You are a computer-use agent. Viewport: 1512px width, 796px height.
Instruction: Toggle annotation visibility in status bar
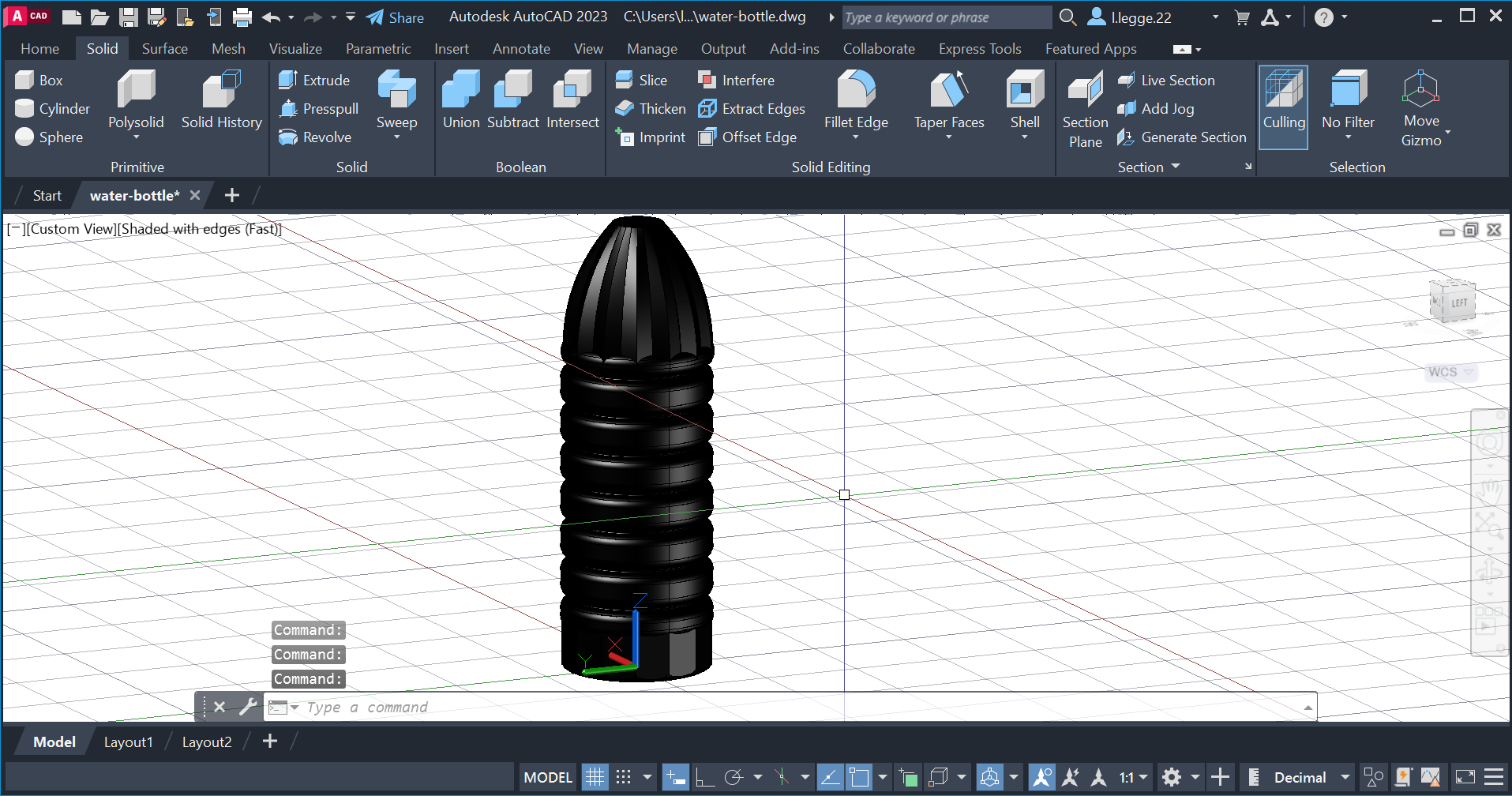tap(1041, 777)
